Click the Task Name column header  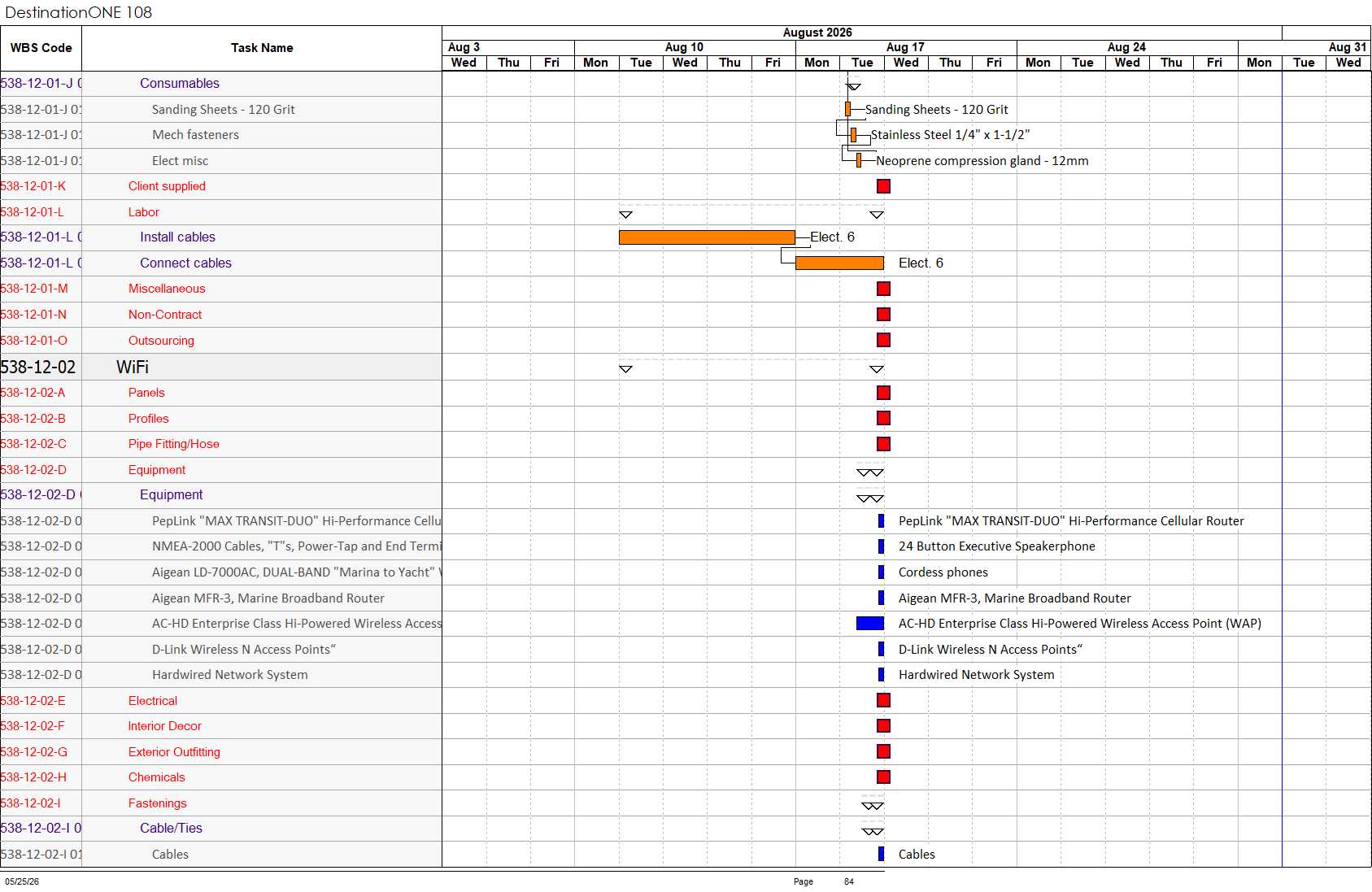click(x=262, y=48)
